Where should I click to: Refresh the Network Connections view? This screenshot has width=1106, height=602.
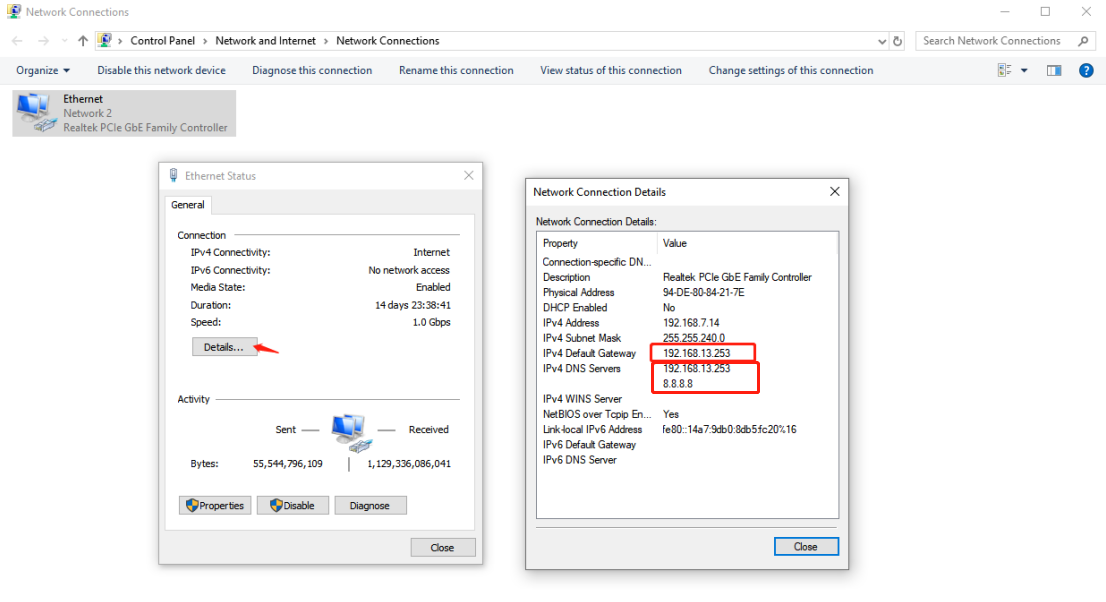897,41
